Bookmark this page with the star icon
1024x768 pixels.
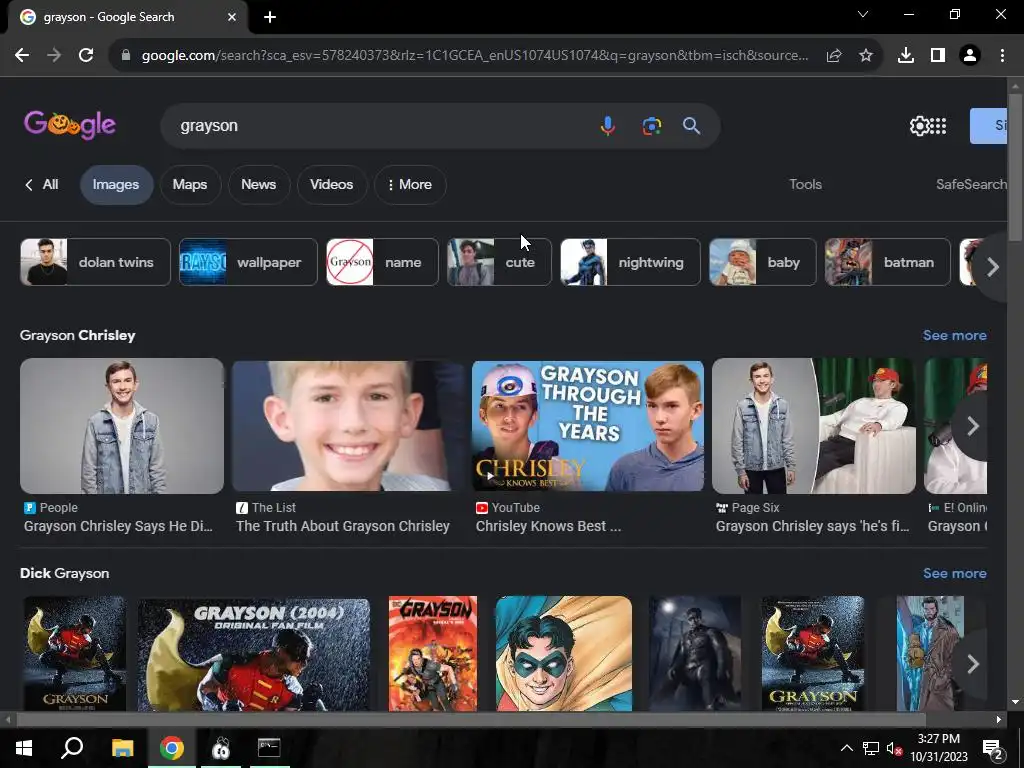pyautogui.click(x=865, y=56)
